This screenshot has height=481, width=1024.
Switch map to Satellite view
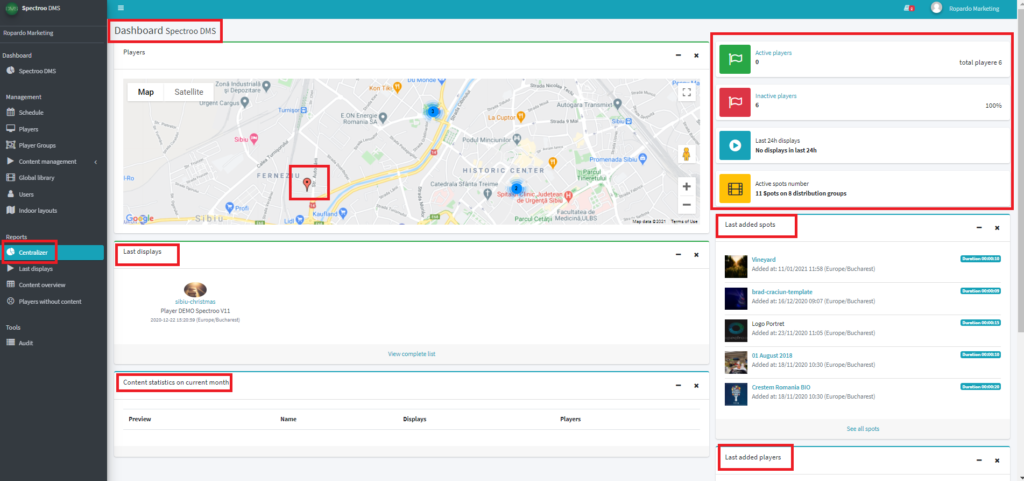click(x=189, y=92)
